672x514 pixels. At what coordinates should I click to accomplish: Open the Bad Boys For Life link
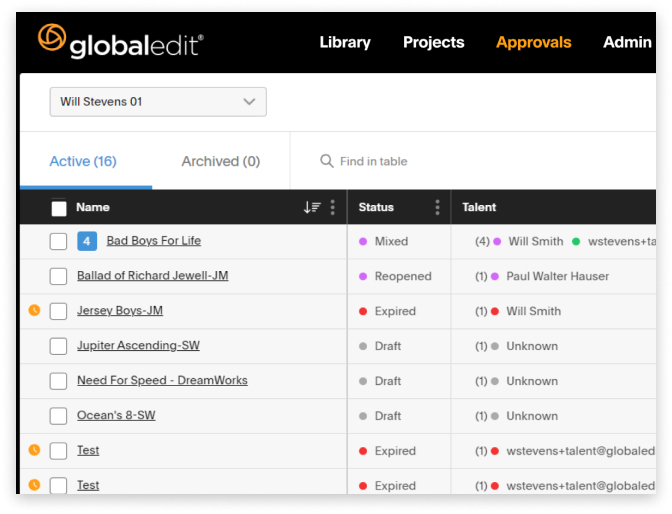[153, 240]
